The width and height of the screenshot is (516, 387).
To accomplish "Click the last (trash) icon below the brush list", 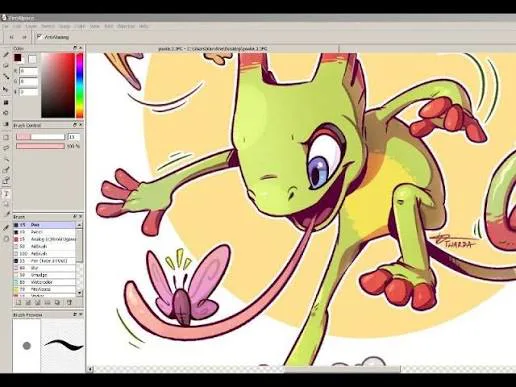I will 69,303.
